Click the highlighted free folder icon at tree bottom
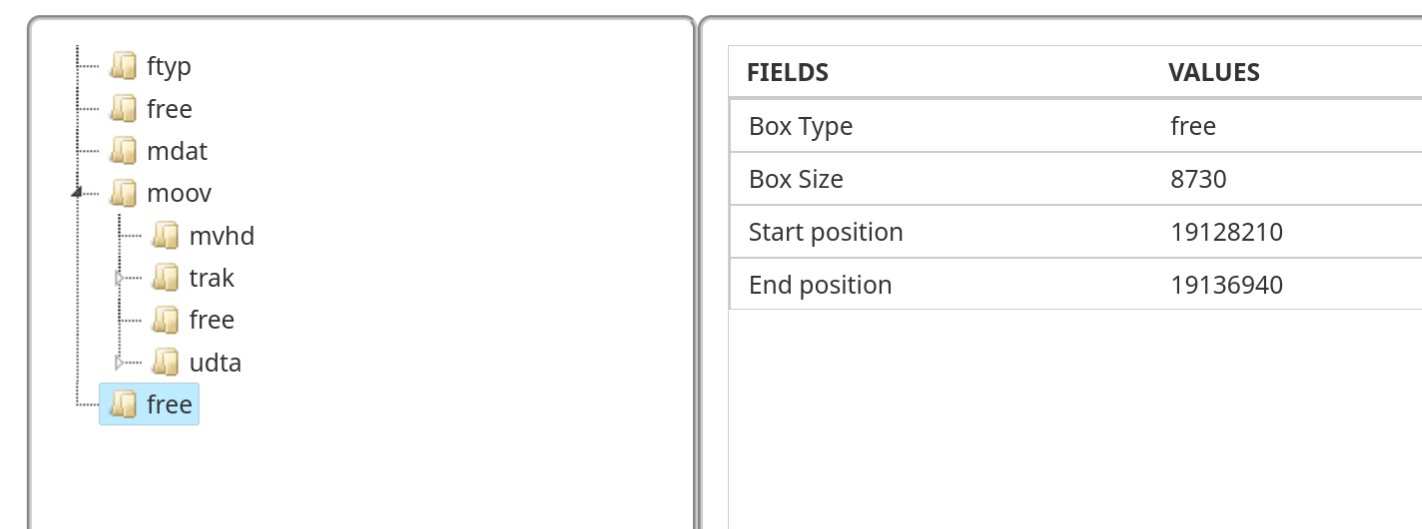Image resolution: width=1422 pixels, height=529 pixels. coord(123,405)
